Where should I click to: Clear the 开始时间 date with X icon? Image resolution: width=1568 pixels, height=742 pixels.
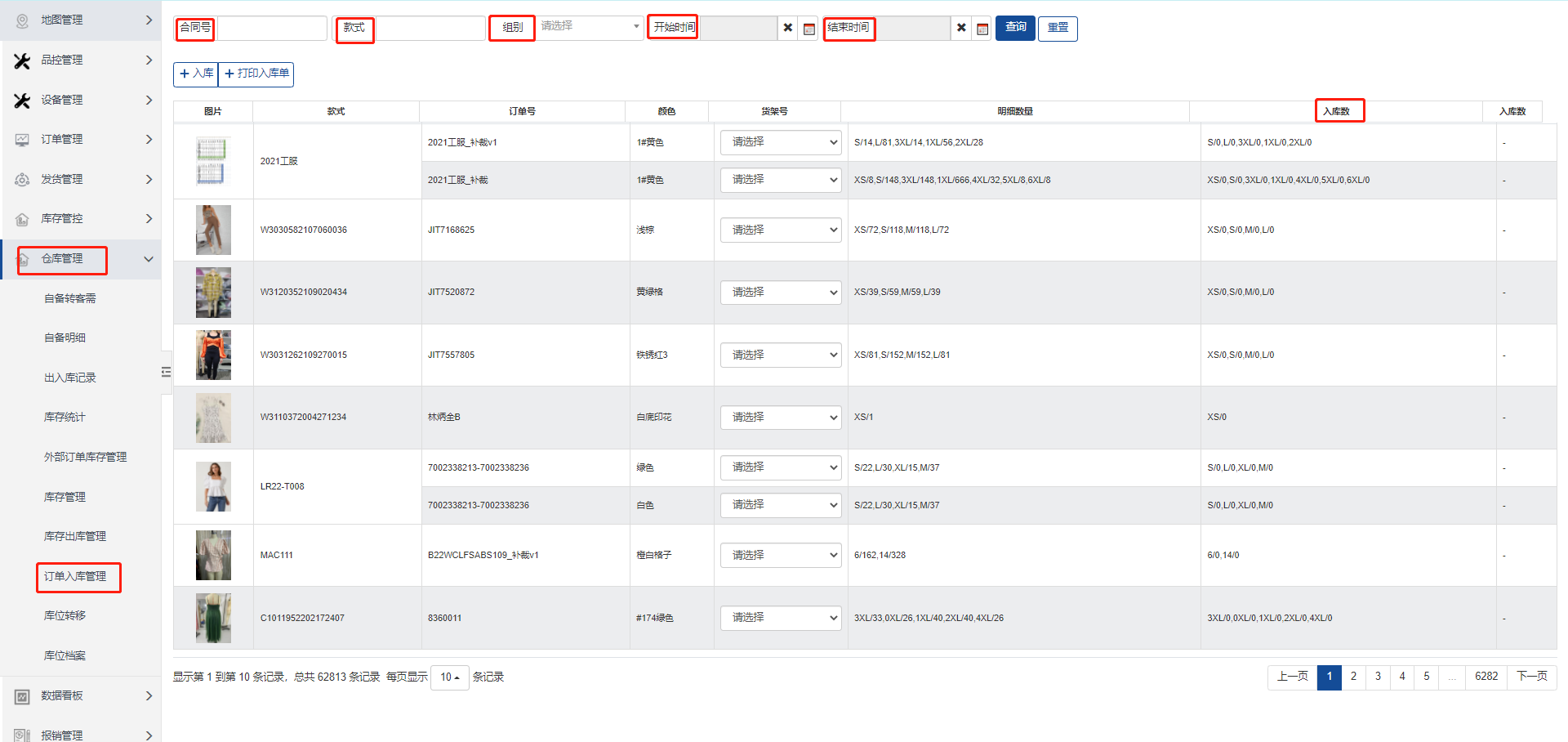787,29
